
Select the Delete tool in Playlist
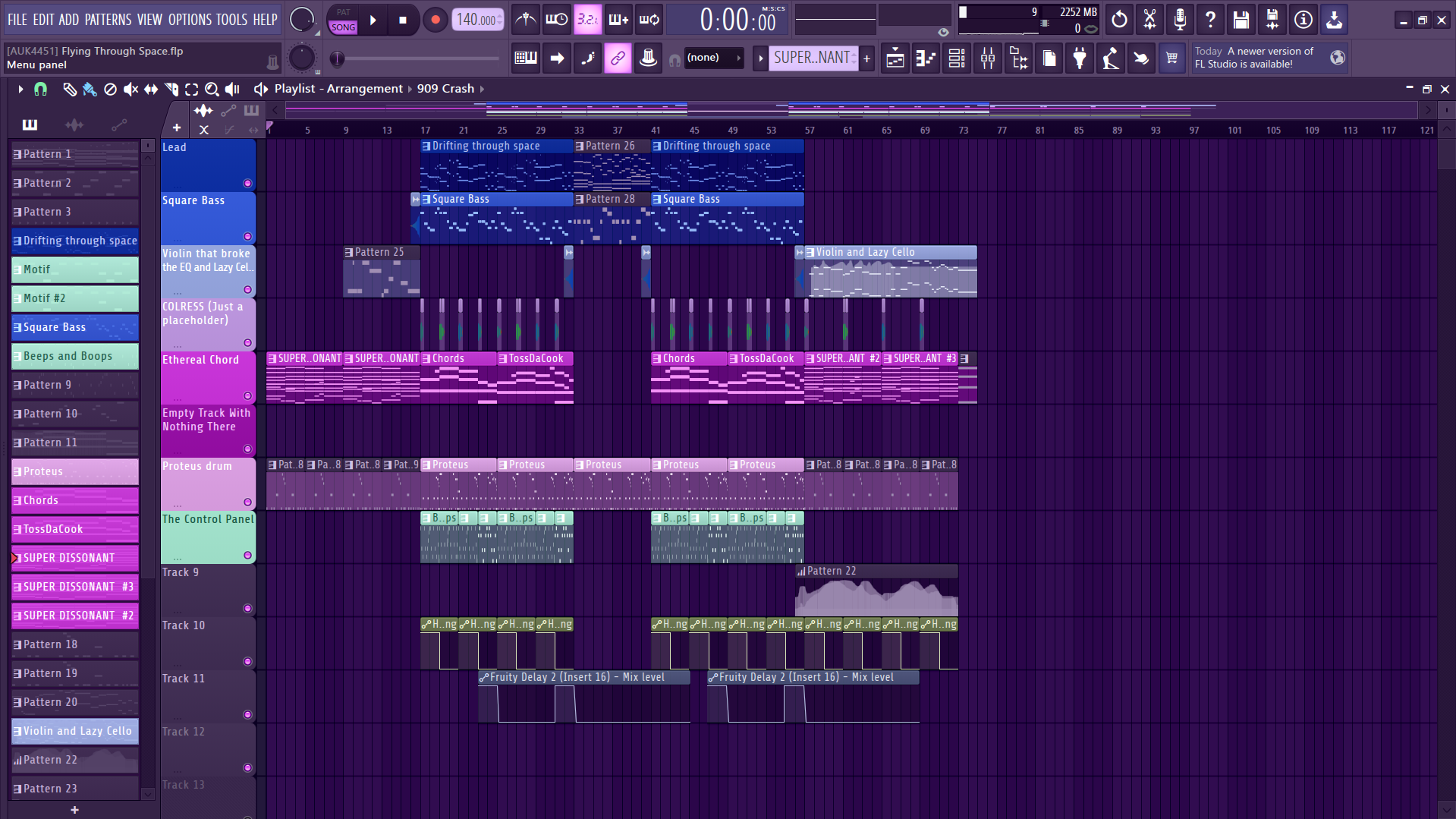click(x=110, y=90)
